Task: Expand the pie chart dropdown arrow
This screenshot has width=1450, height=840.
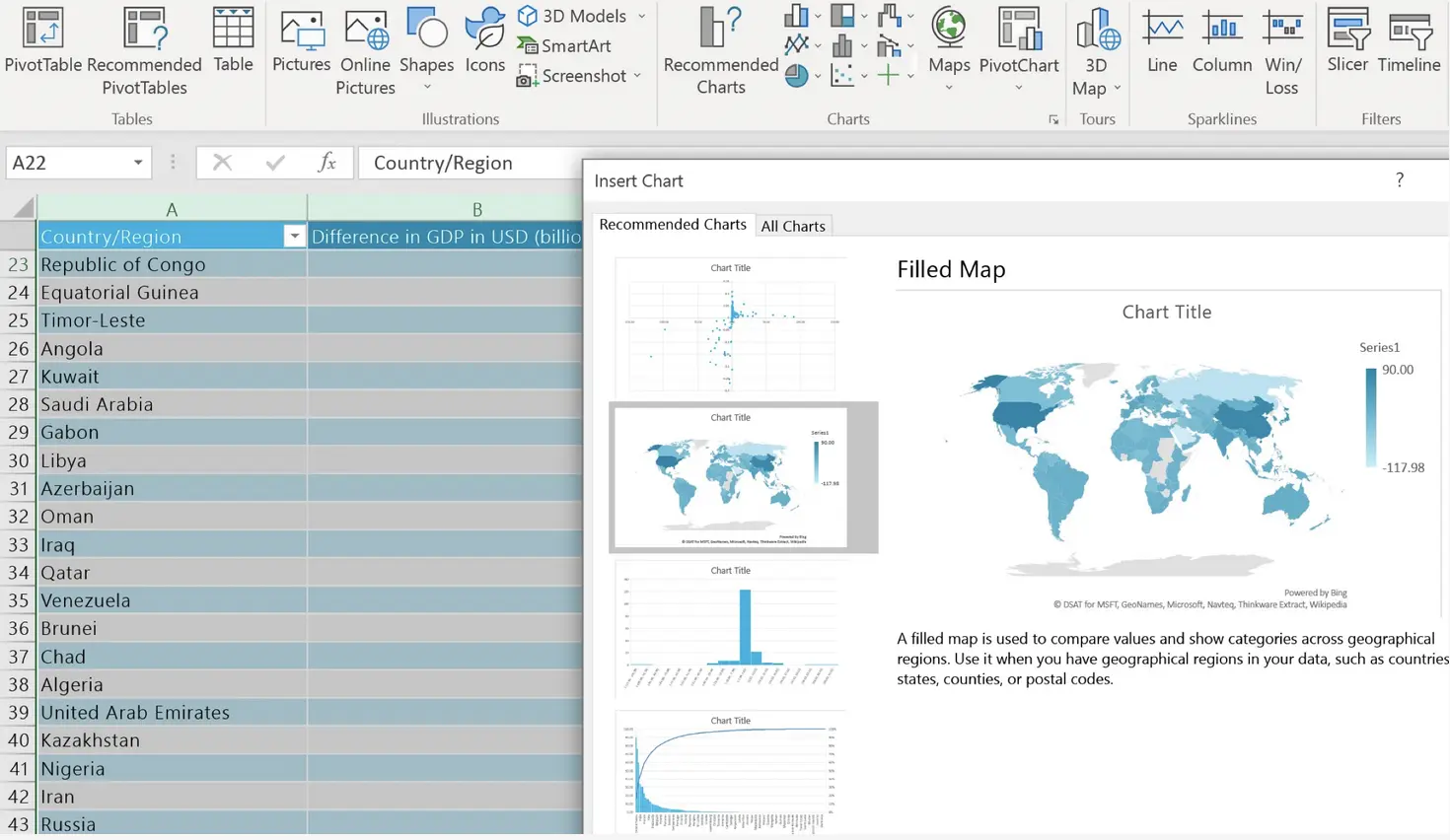Action: pos(818,76)
